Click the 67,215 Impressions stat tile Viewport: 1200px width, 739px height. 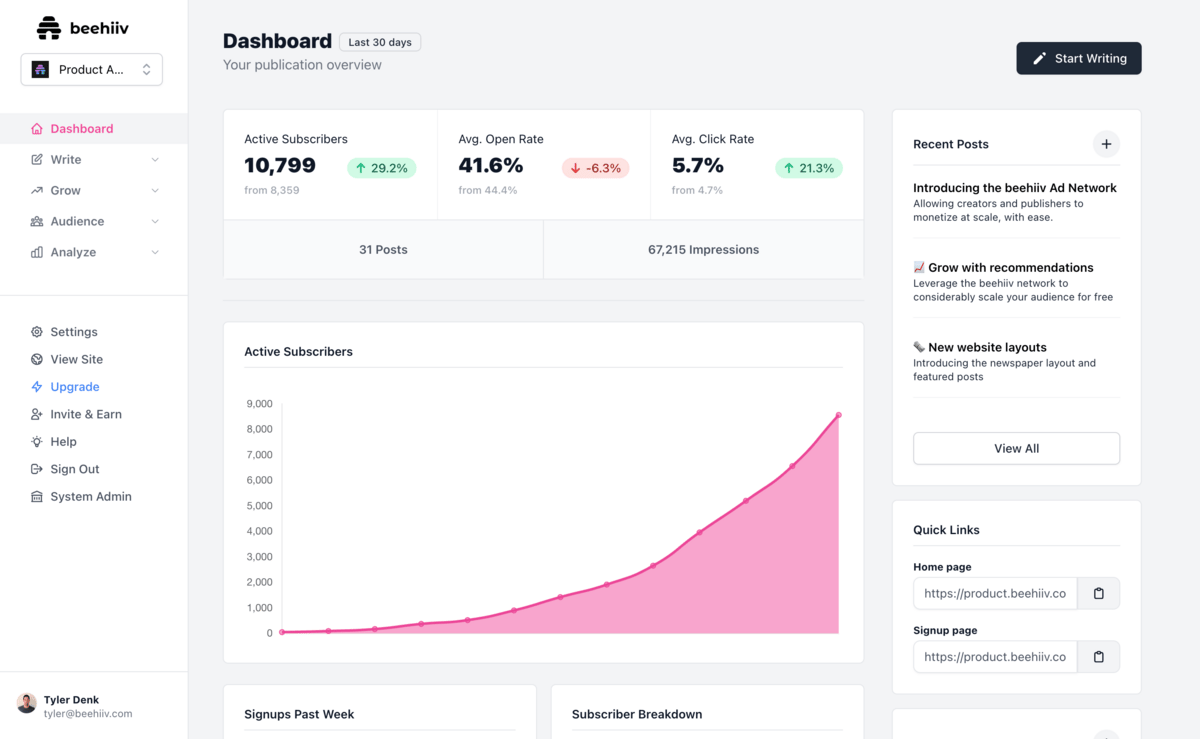704,250
